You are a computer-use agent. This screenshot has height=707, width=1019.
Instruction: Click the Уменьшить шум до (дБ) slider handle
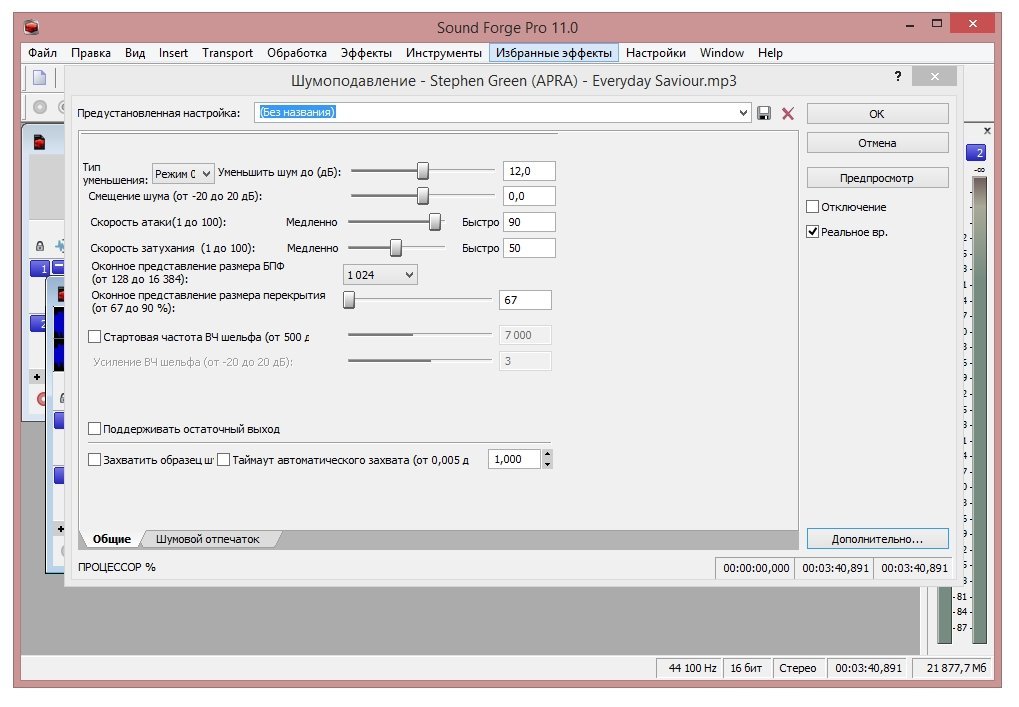423,171
